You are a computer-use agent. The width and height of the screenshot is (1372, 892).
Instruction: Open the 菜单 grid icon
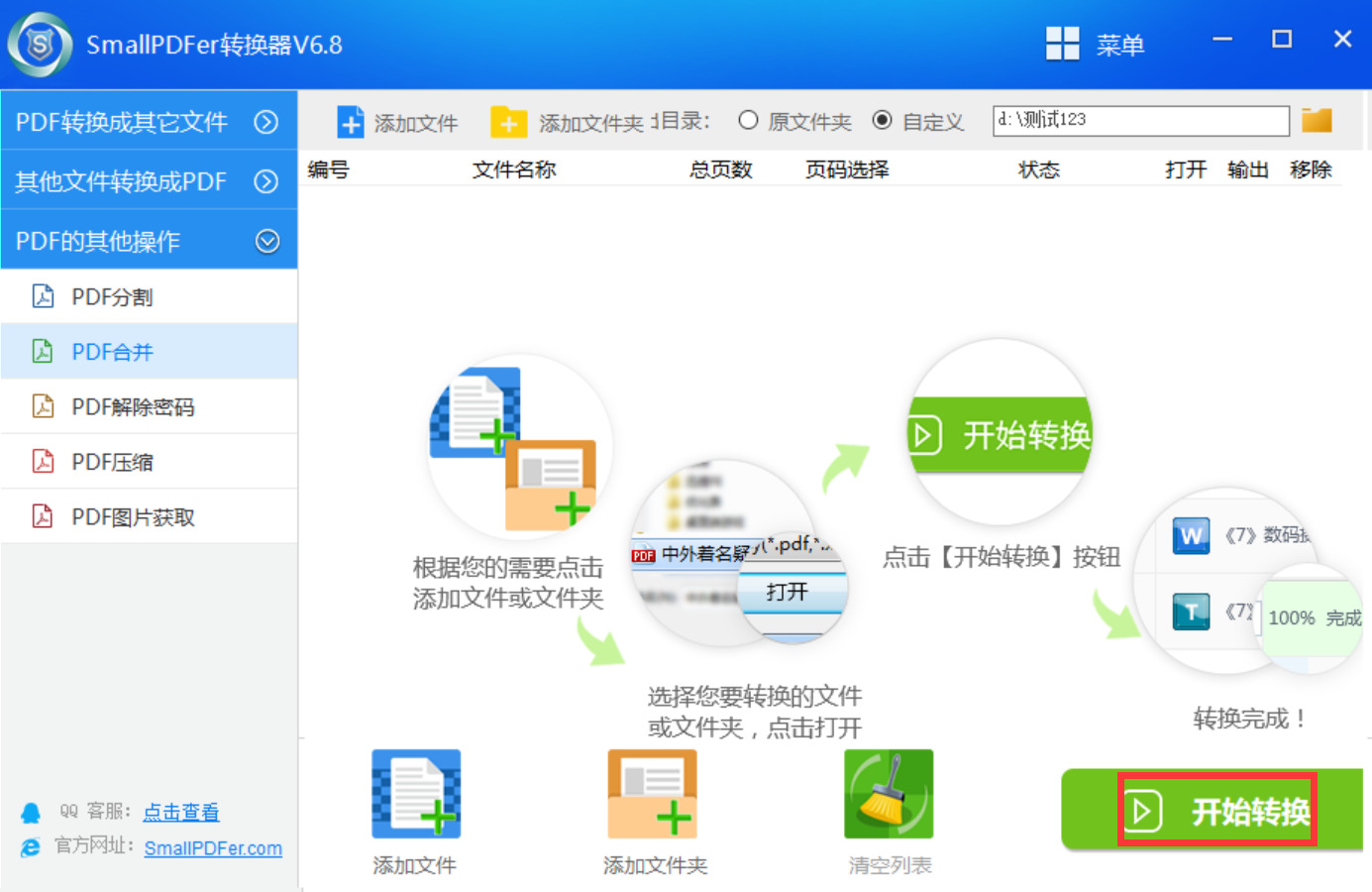pos(1063,44)
